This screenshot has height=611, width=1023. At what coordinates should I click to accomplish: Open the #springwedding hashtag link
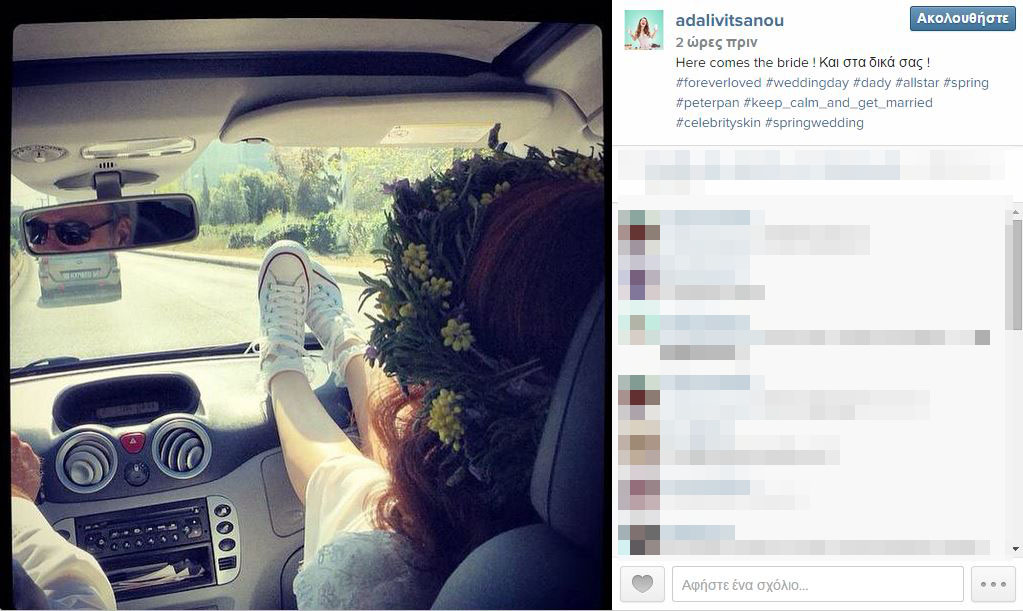[814, 123]
